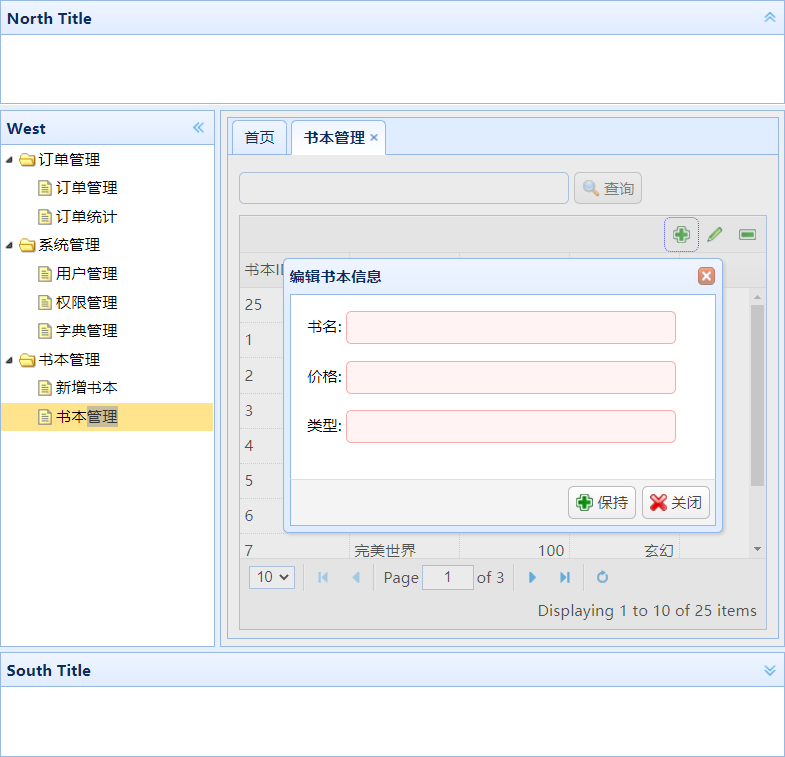Click the 关闭 button in dialog

point(676,502)
